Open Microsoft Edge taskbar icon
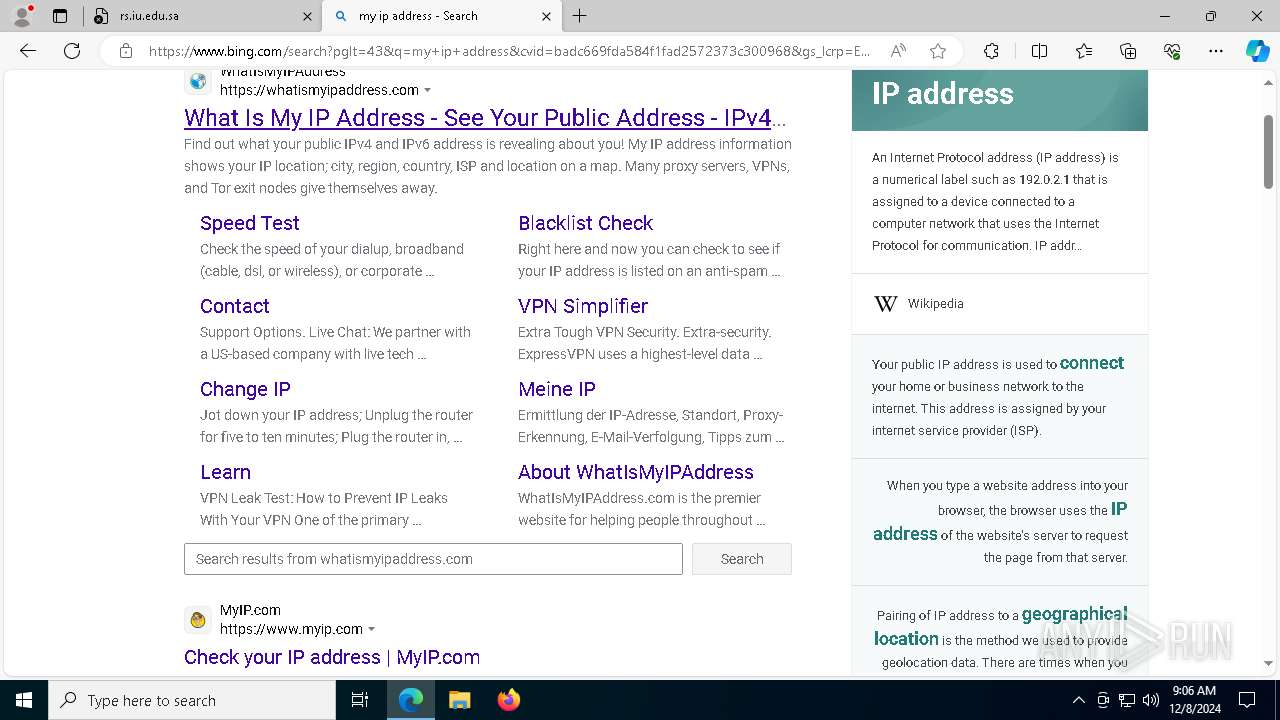This screenshot has width=1280, height=720. pos(411,700)
